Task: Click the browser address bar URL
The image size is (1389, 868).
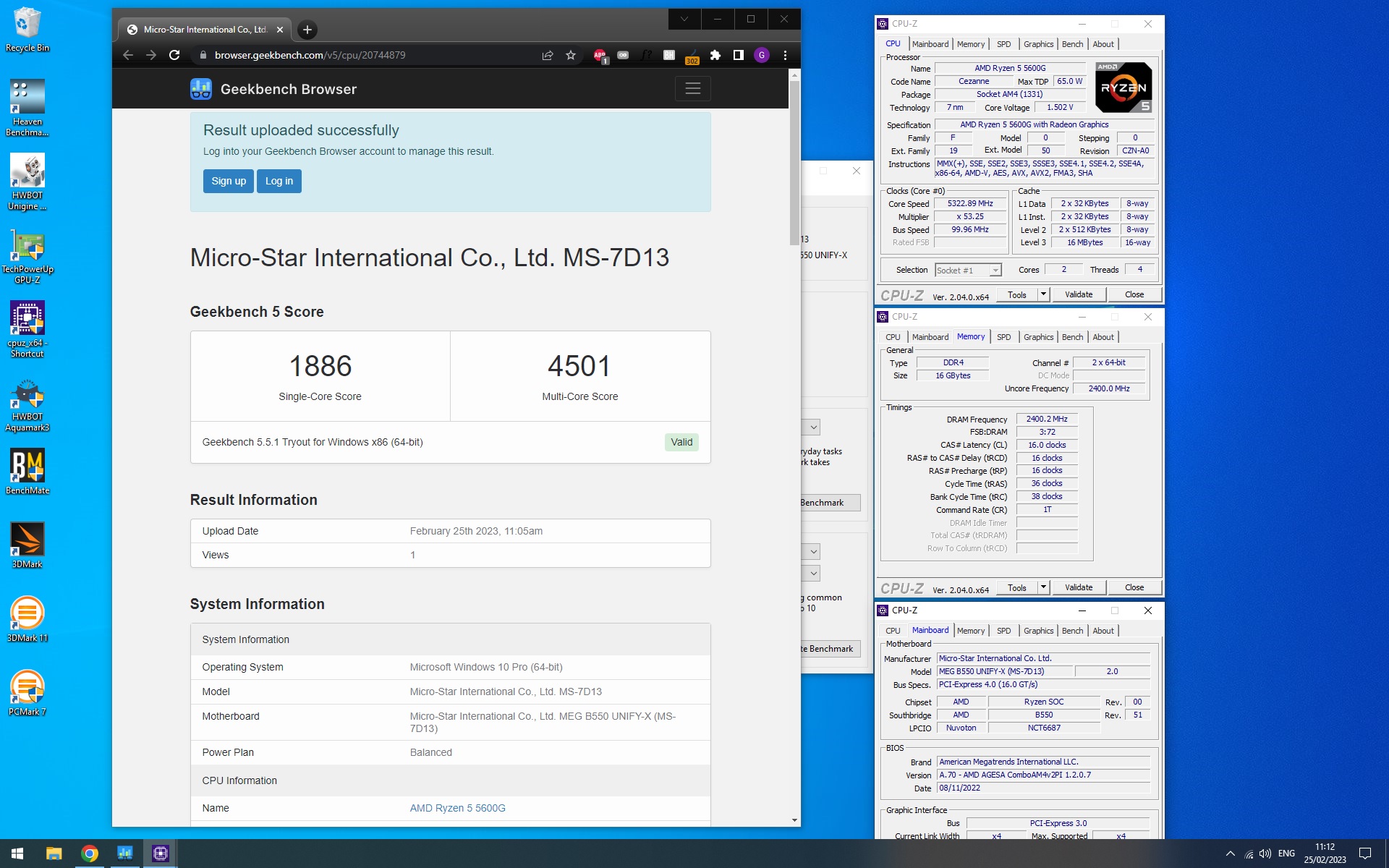Action: point(310,55)
